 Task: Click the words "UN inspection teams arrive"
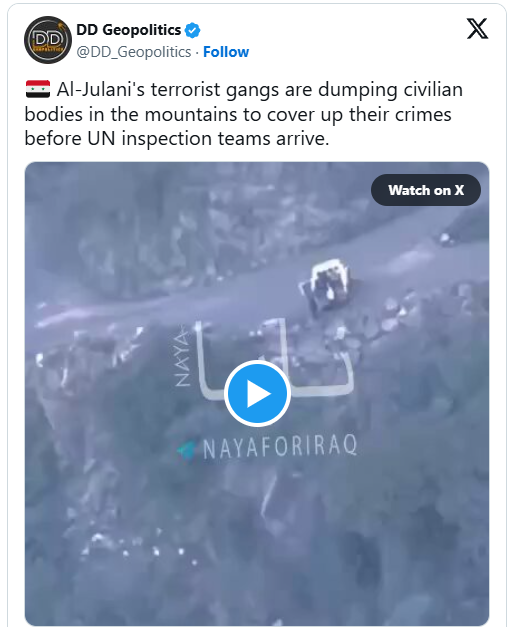tap(208, 139)
